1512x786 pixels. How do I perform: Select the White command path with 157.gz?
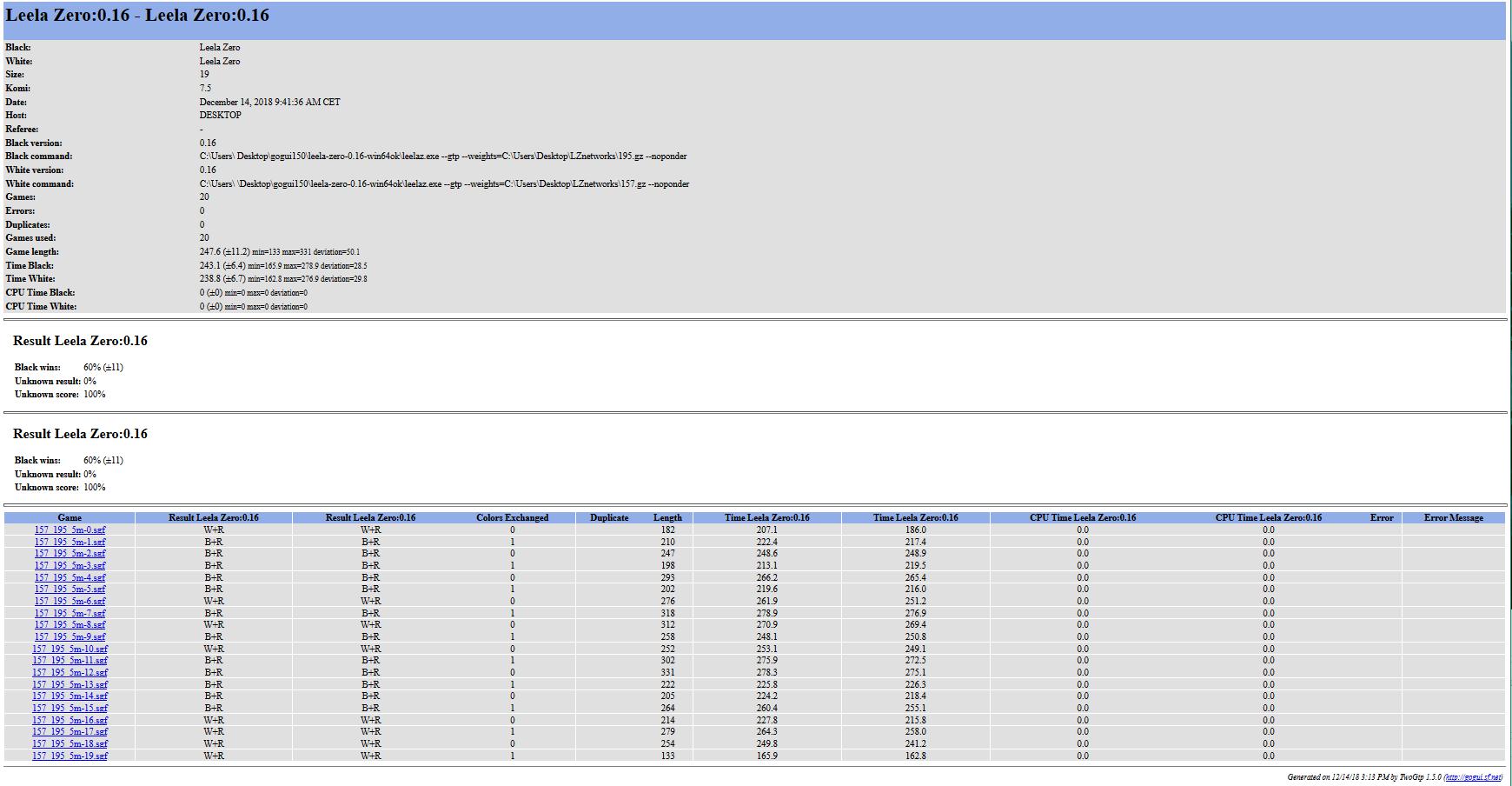(444, 183)
